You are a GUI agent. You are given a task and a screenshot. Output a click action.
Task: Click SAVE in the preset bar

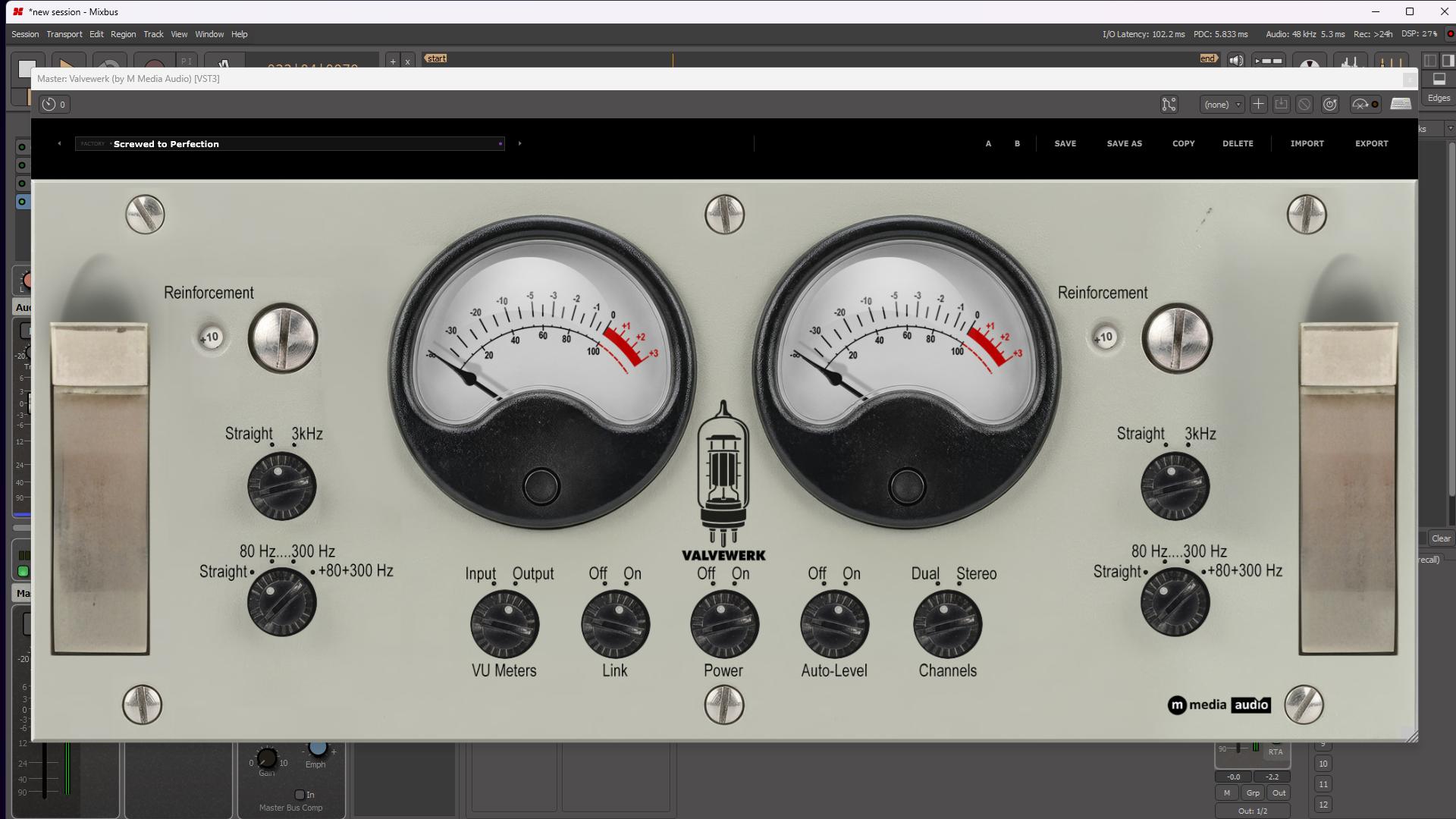1065,143
